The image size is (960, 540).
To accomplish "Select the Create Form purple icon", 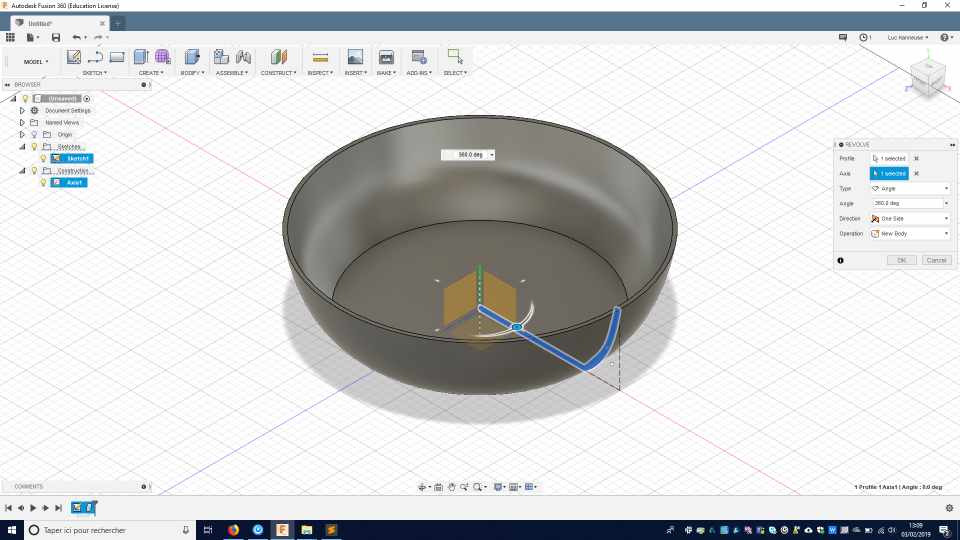I will pos(163,57).
